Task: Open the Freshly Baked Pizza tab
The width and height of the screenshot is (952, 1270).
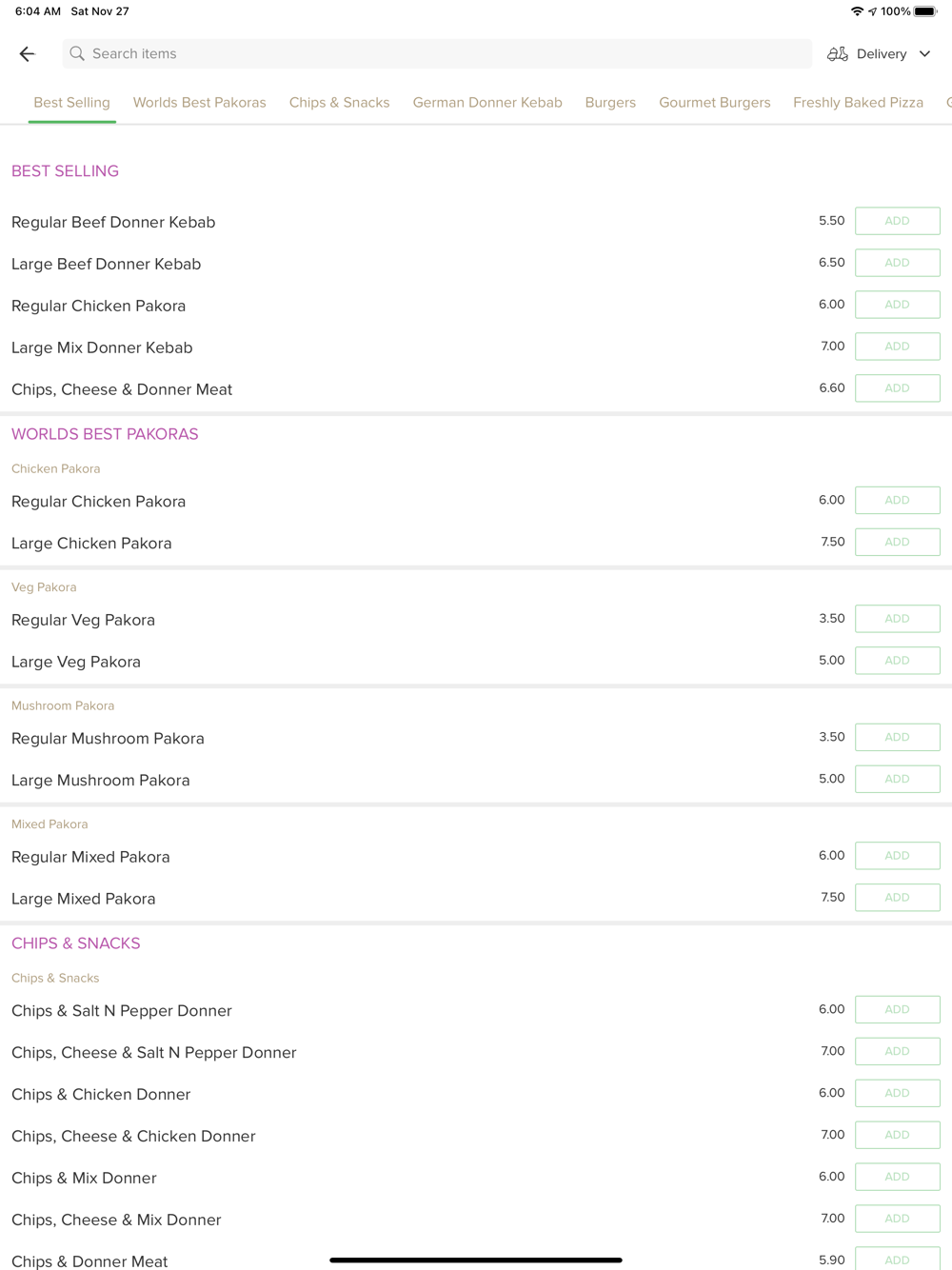Action: [x=858, y=103]
